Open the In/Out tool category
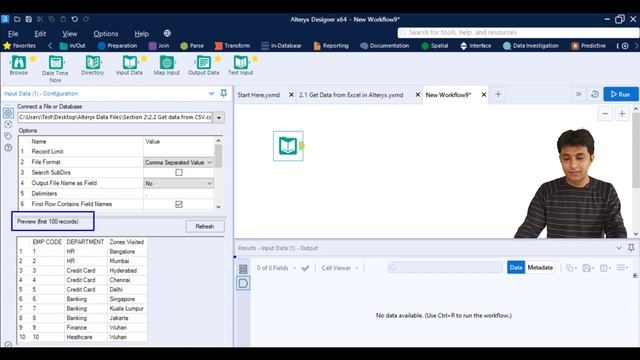640x360 pixels. coord(73,46)
